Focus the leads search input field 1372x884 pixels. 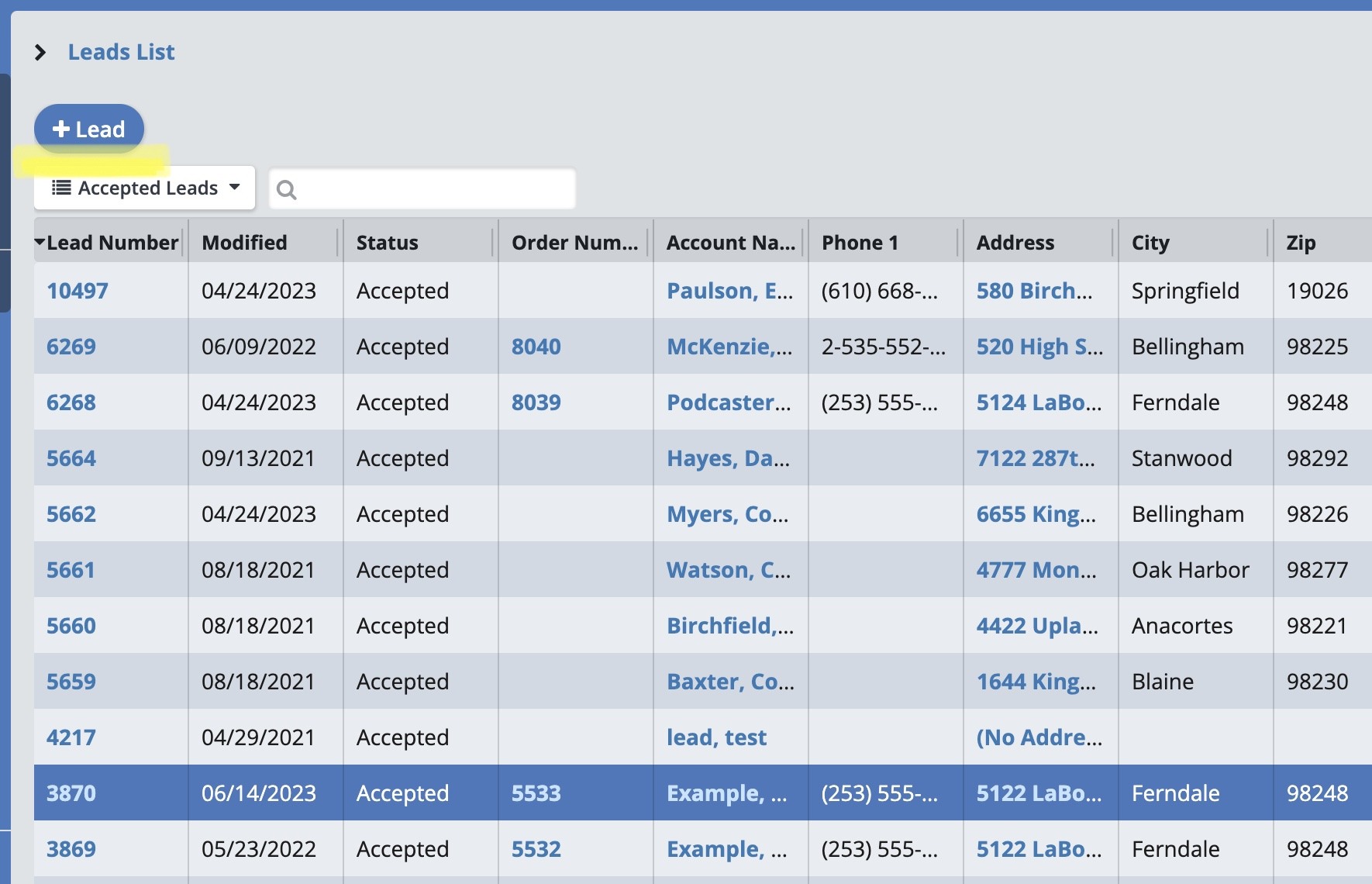(x=434, y=189)
